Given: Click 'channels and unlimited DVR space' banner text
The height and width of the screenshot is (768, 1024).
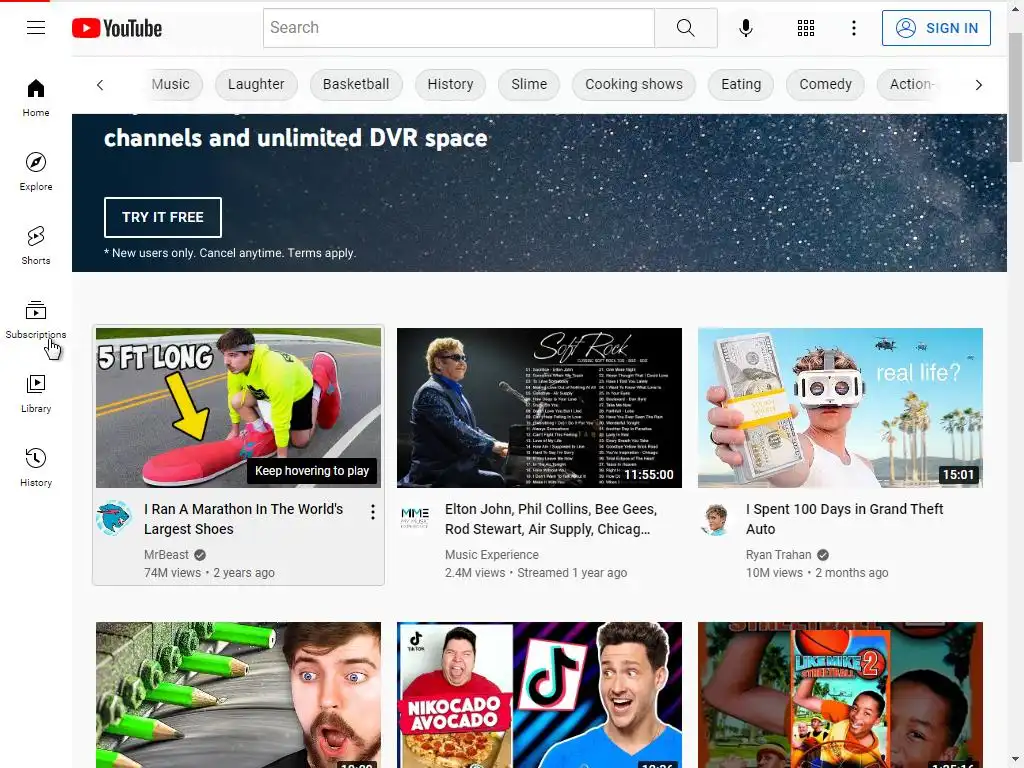Looking at the screenshot, I should (295, 138).
